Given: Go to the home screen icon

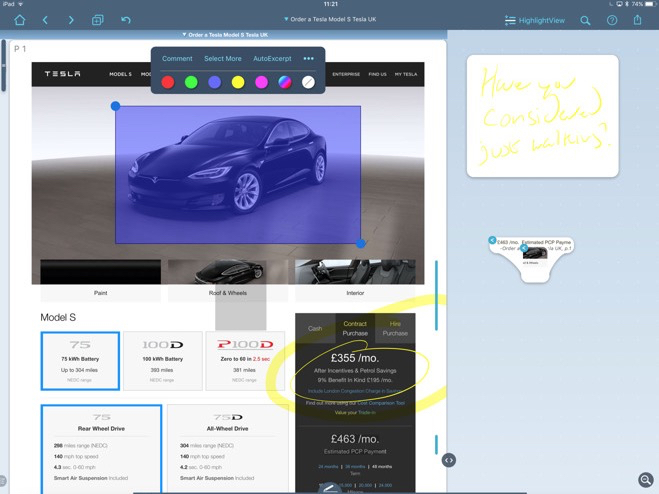Looking at the screenshot, I should [x=19, y=20].
